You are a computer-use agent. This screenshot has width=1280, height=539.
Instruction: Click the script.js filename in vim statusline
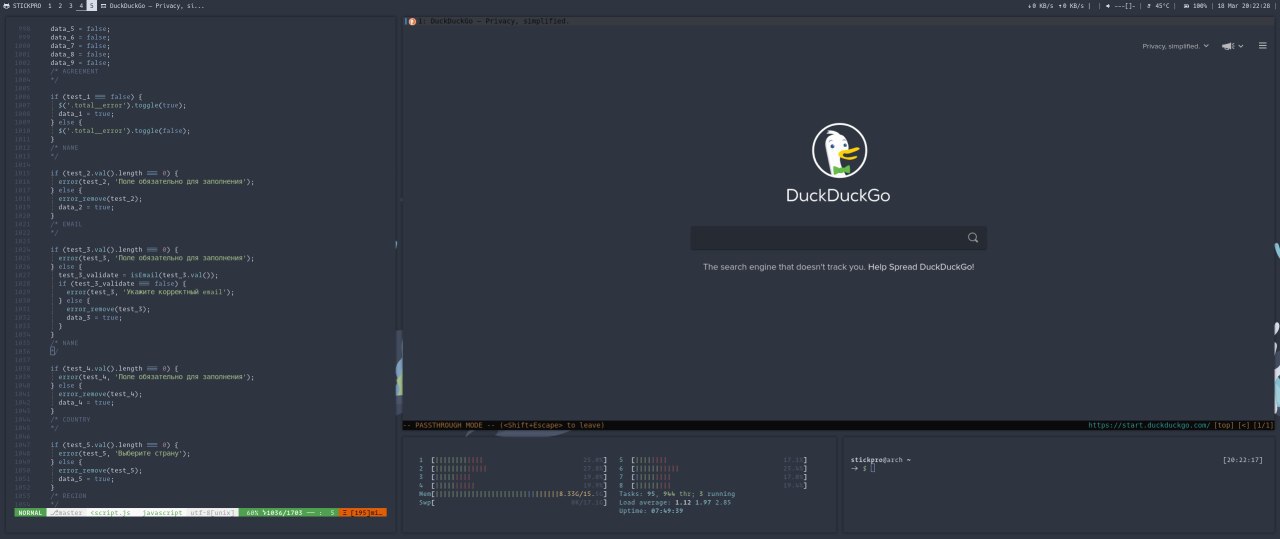pos(111,512)
